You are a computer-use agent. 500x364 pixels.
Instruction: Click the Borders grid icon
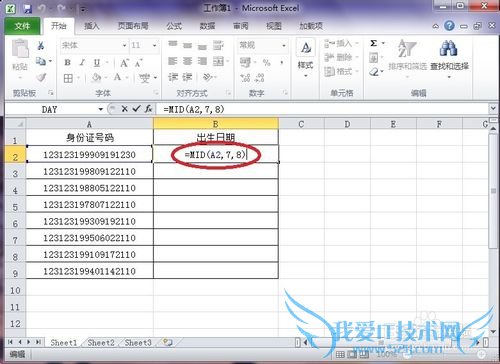(x=68, y=78)
